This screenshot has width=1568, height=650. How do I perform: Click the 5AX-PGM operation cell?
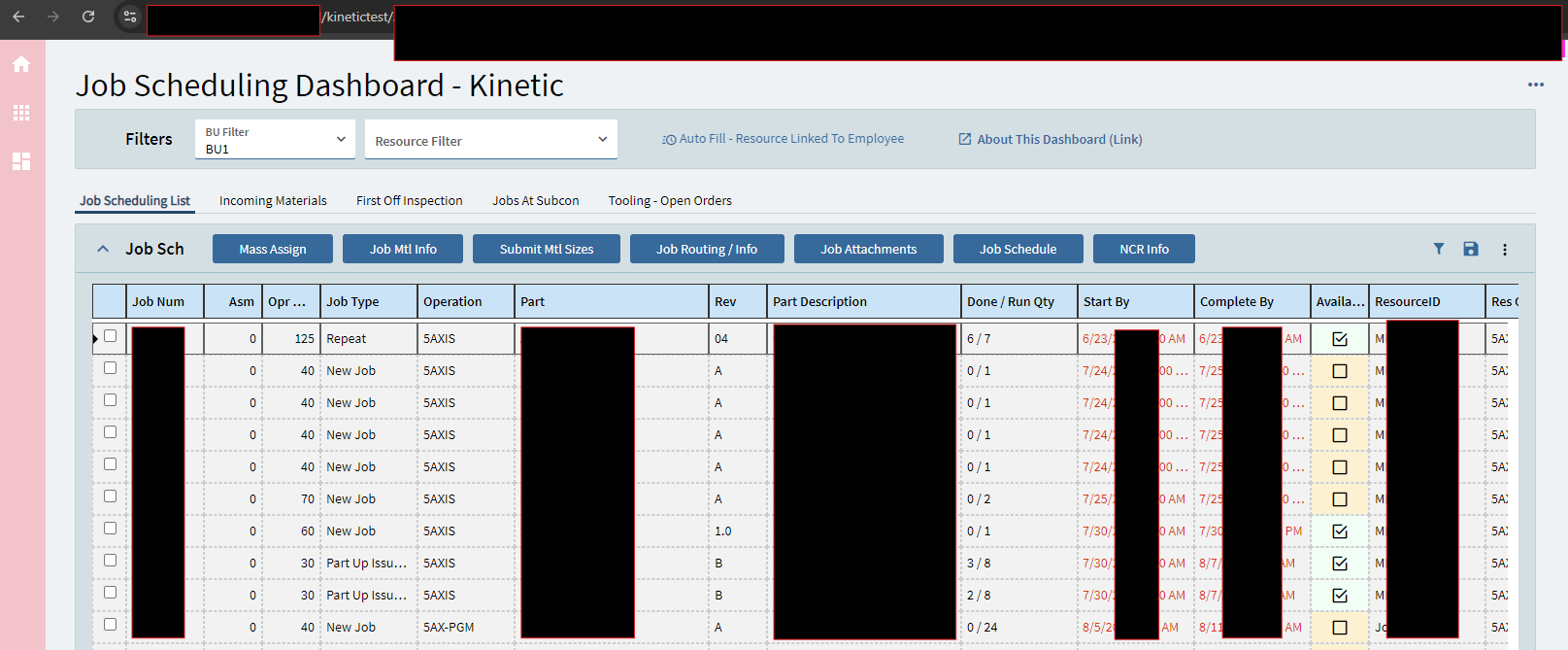[x=466, y=628]
